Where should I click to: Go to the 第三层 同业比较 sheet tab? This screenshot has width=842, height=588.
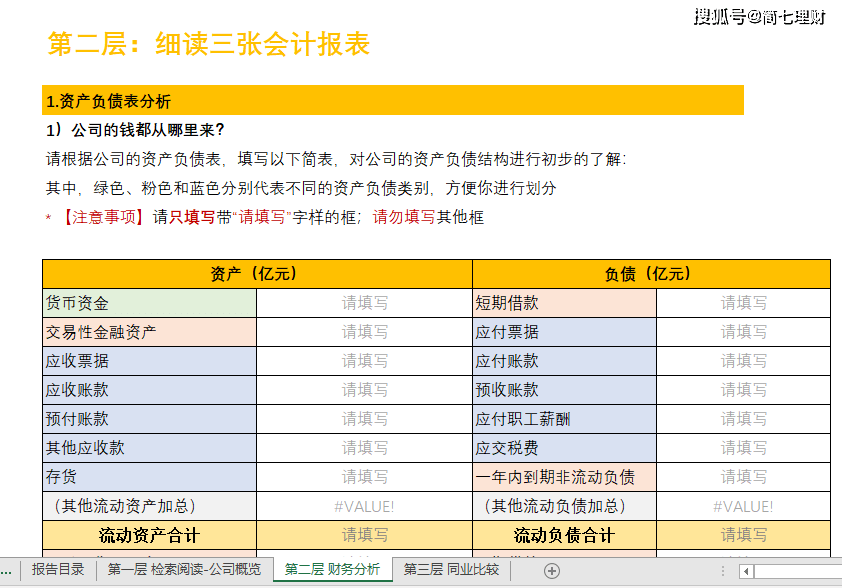coord(450,570)
